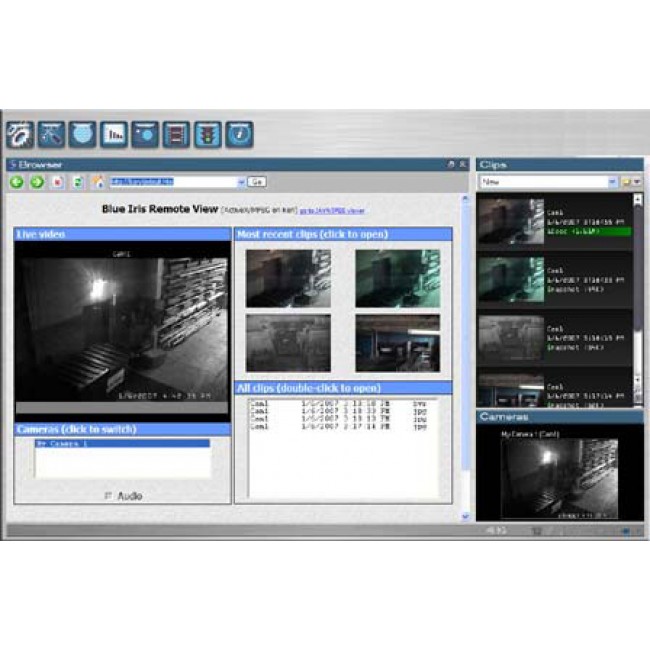Open the gear settings icon in top toolbar
The width and height of the screenshot is (650, 650).
pyautogui.click(x=20, y=134)
